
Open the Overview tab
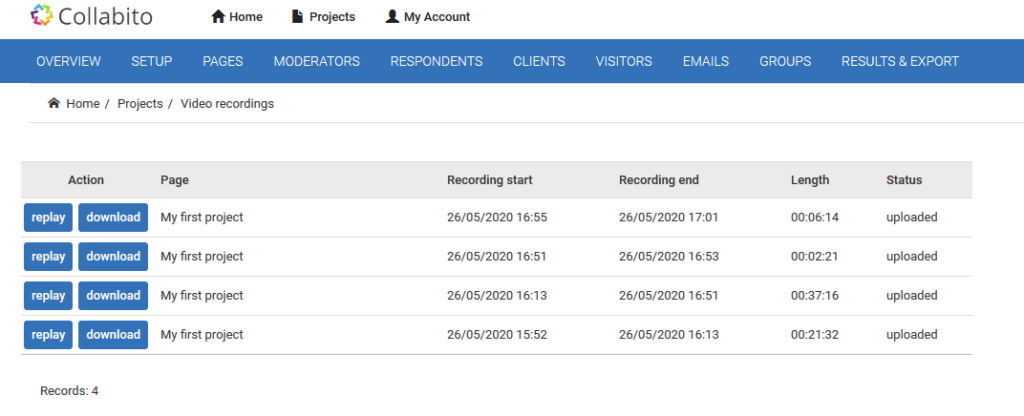pos(69,61)
